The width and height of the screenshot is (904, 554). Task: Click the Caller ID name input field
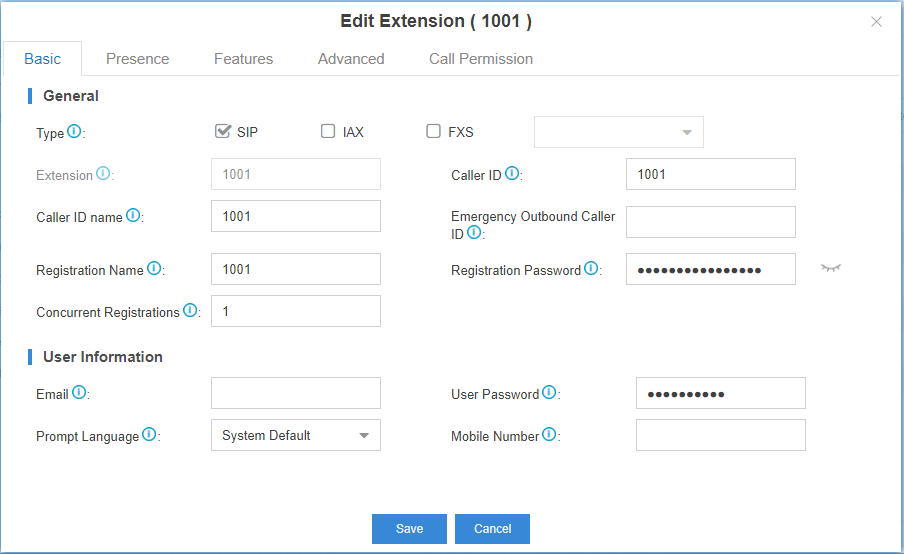tap(296, 216)
